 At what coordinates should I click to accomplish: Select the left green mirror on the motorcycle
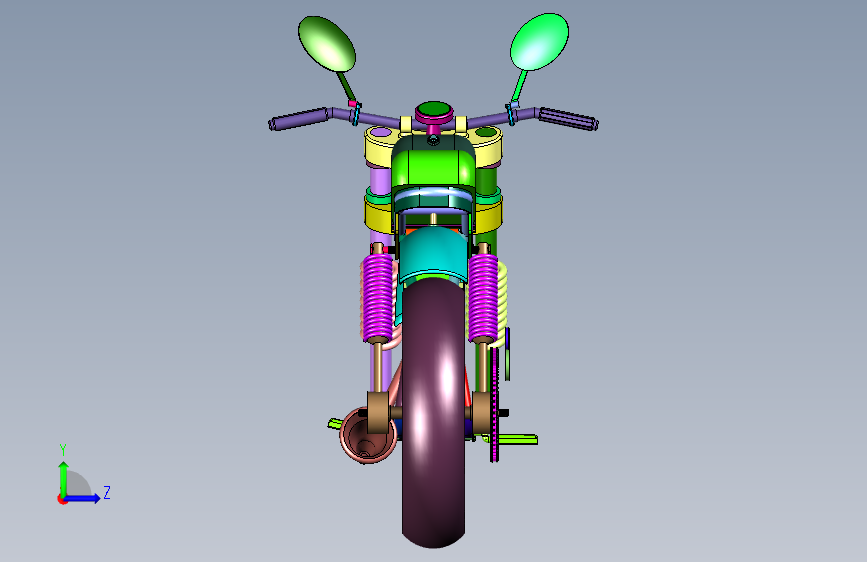click(x=326, y=44)
